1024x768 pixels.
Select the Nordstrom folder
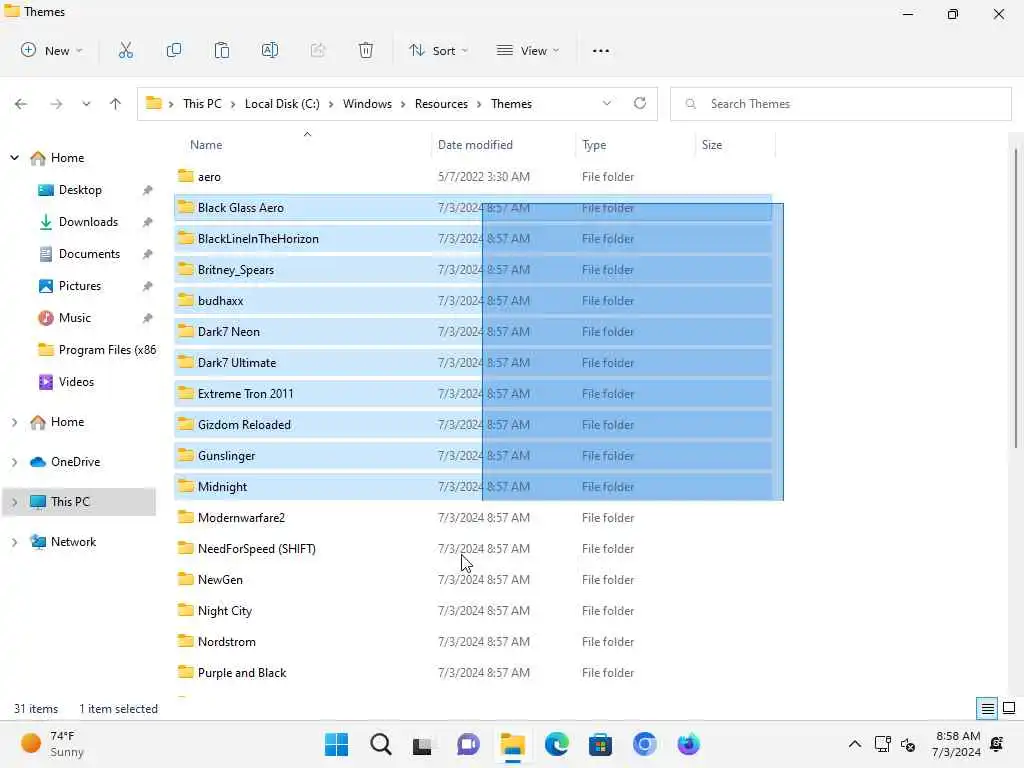pyautogui.click(x=227, y=642)
